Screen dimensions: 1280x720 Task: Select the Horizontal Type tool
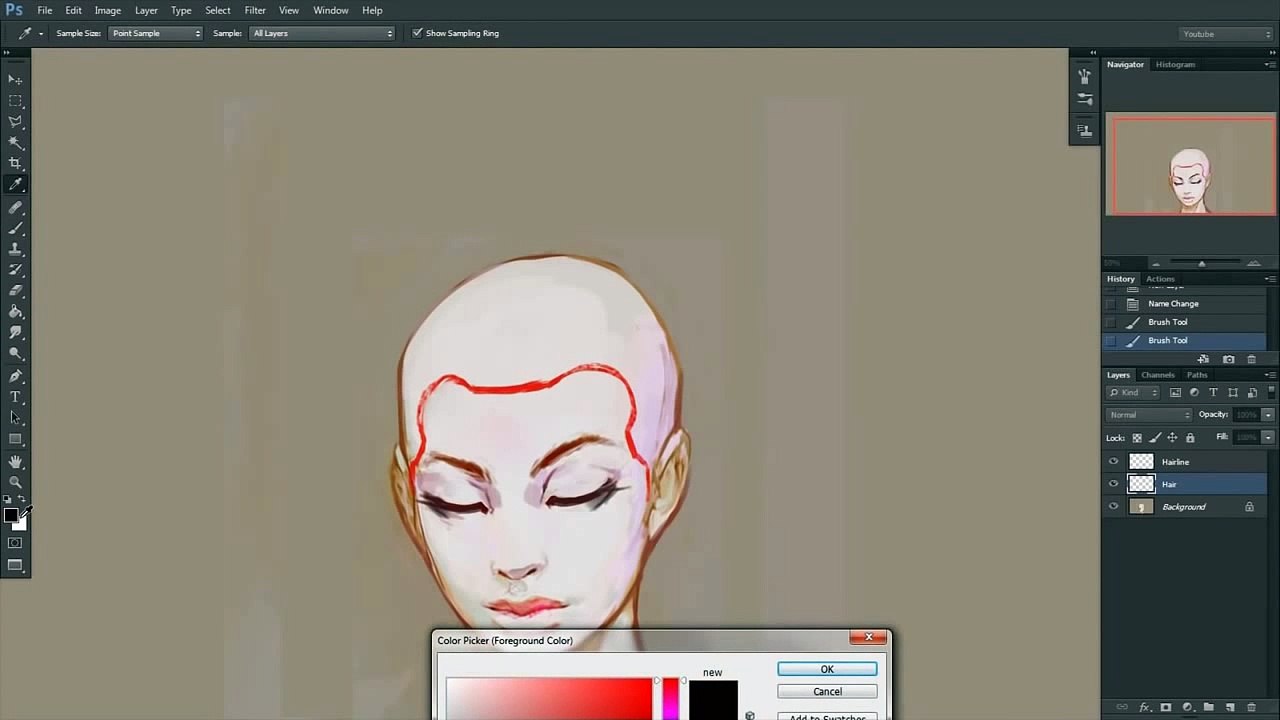(x=15, y=398)
